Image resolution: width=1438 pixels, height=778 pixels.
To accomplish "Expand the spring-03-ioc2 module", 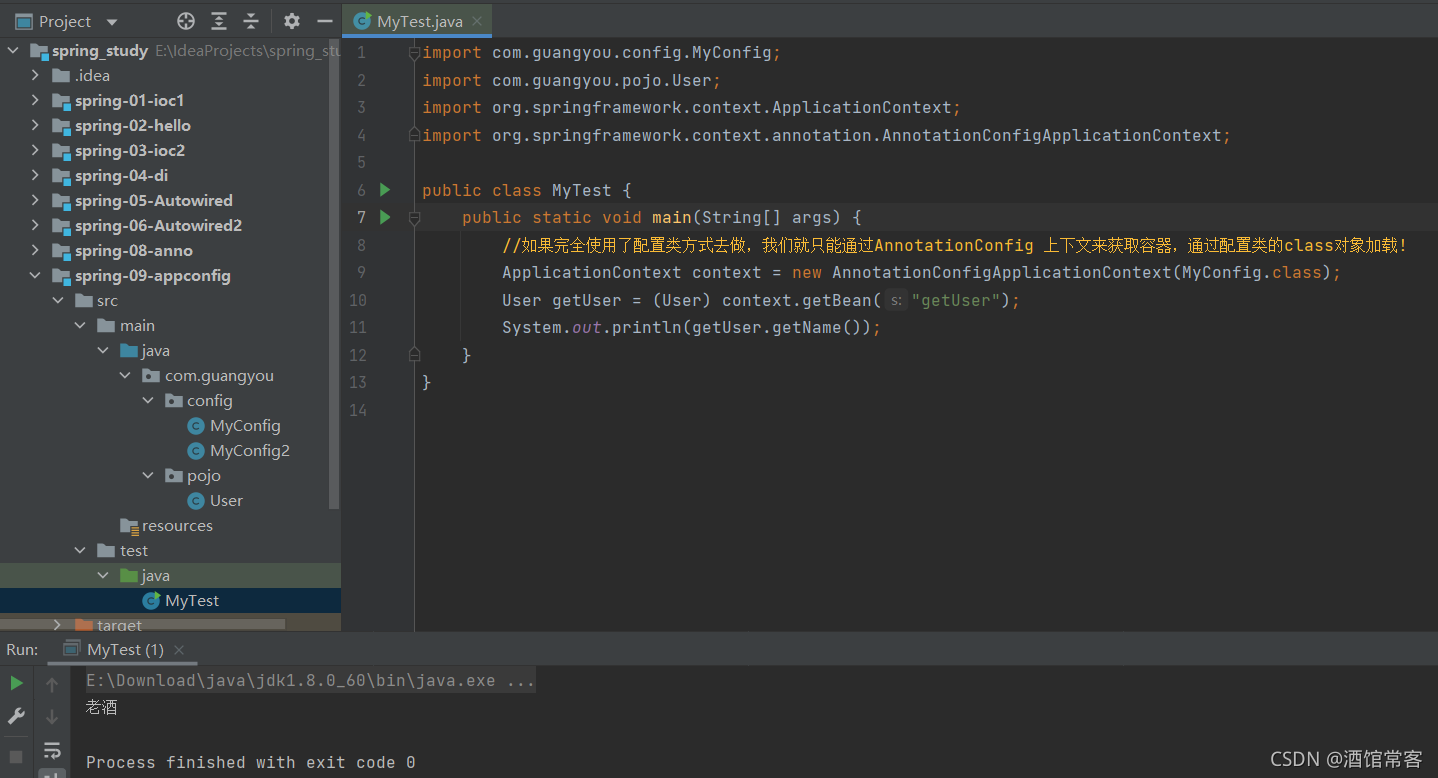I will point(36,151).
